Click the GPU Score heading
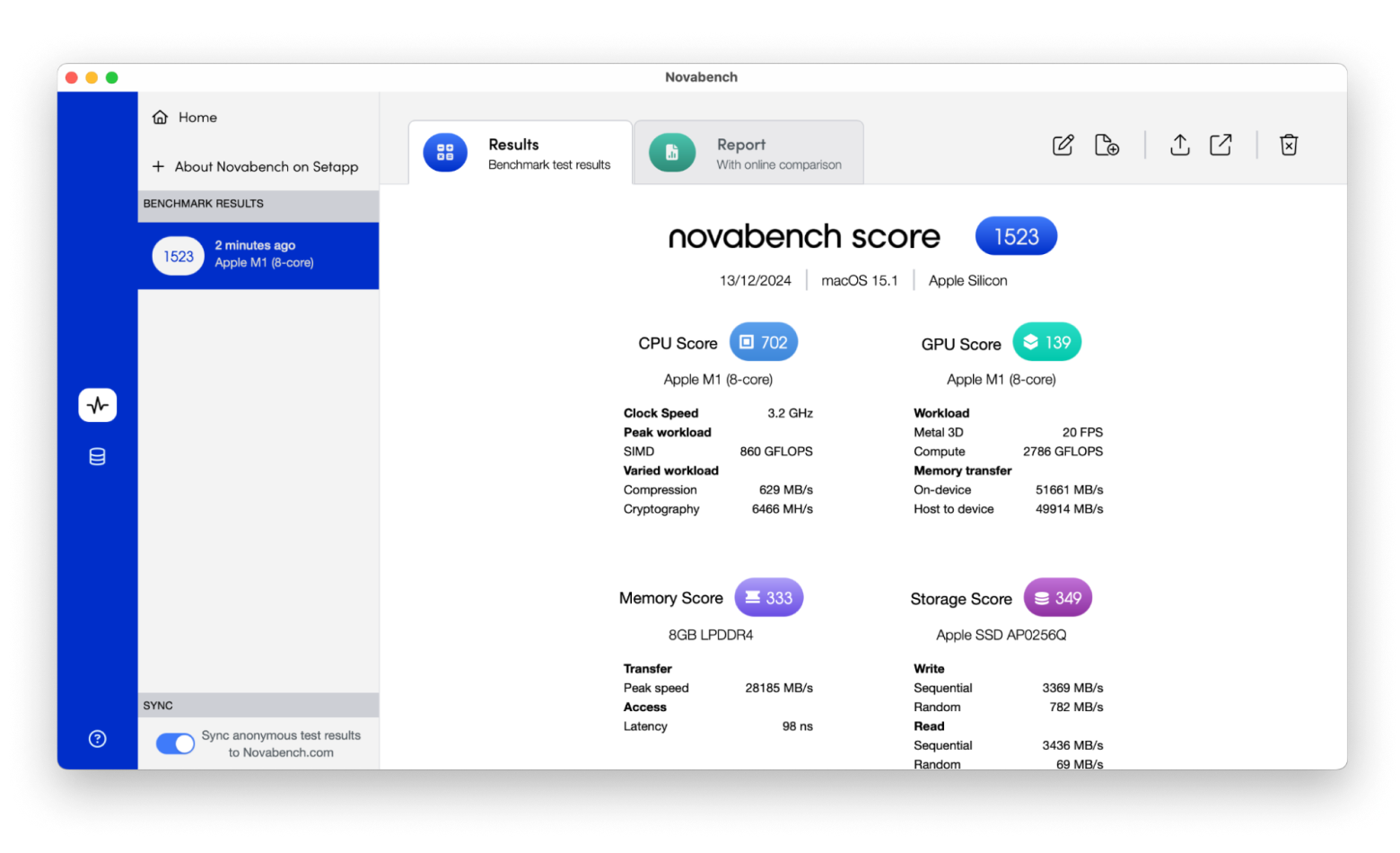Viewport: 1400px width, 853px height. (960, 345)
